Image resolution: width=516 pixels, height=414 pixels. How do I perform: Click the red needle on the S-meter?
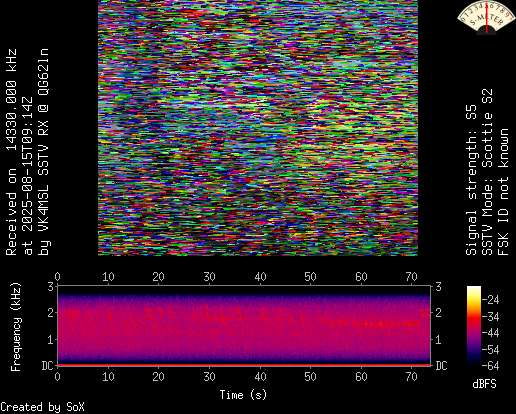pyautogui.click(x=487, y=18)
